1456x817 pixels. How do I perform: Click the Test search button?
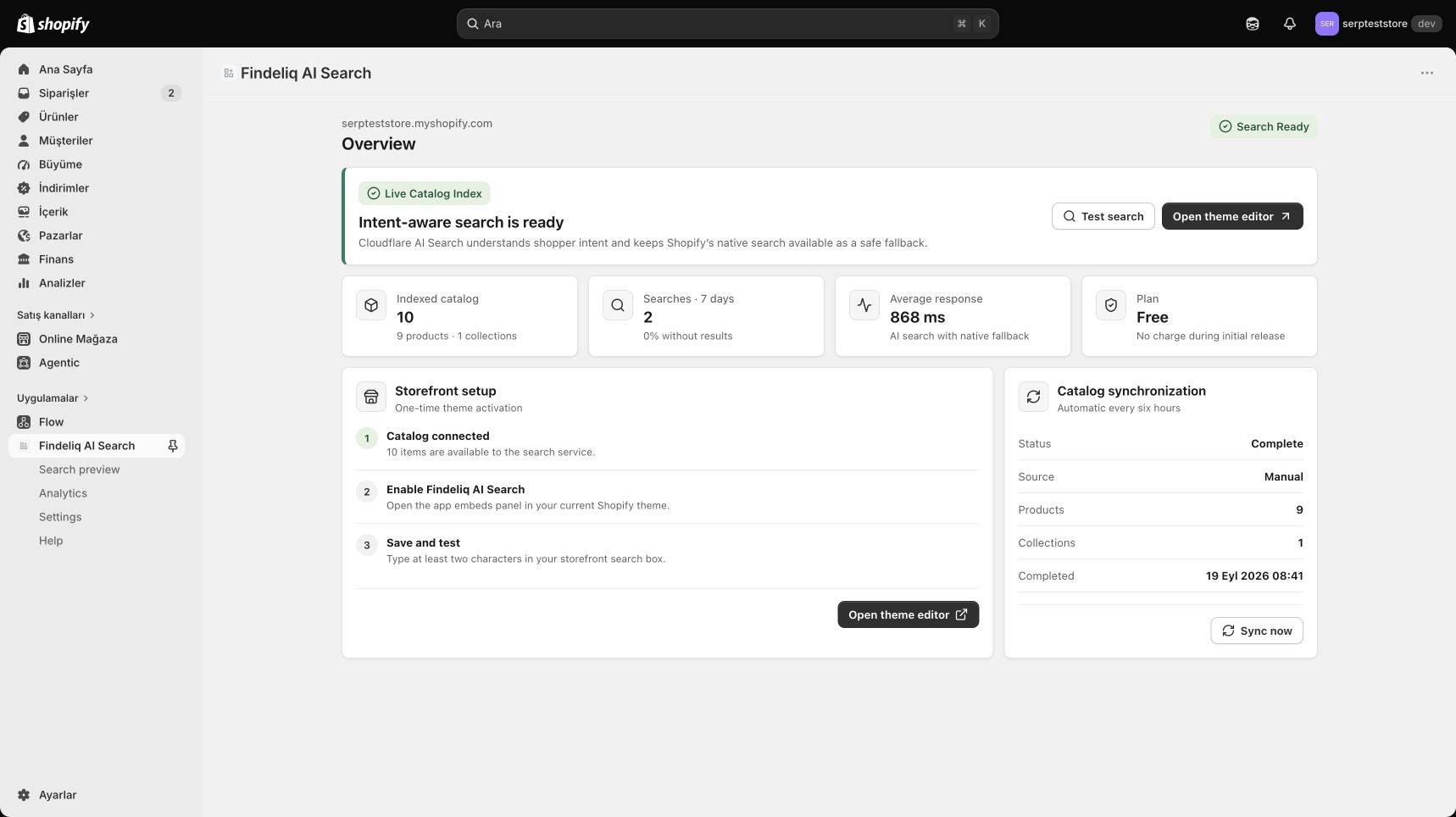pyautogui.click(x=1103, y=216)
